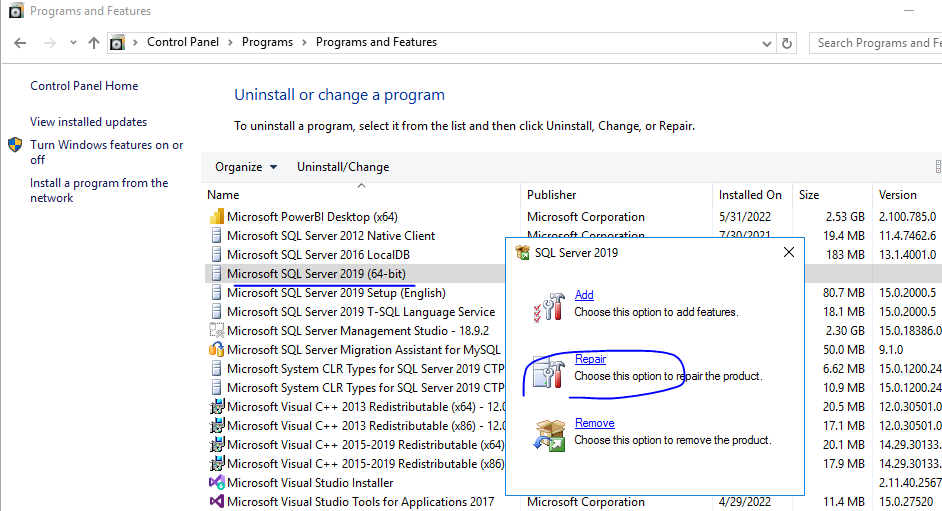Viewport: 942px width, 511px height.
Task: Open Turn Windows features on or off
Action: pos(106,152)
